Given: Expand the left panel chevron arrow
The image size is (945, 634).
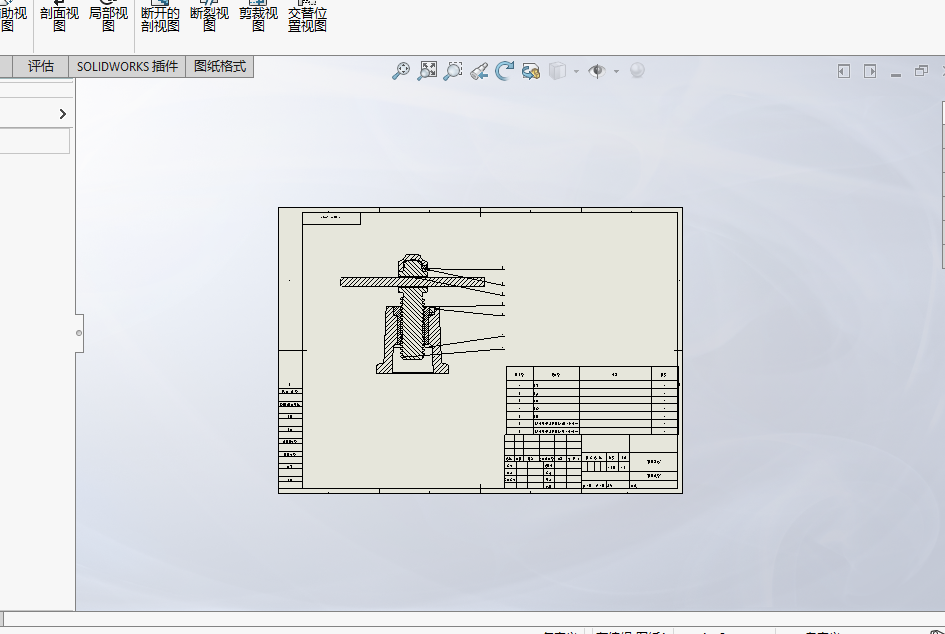Looking at the screenshot, I should point(62,114).
